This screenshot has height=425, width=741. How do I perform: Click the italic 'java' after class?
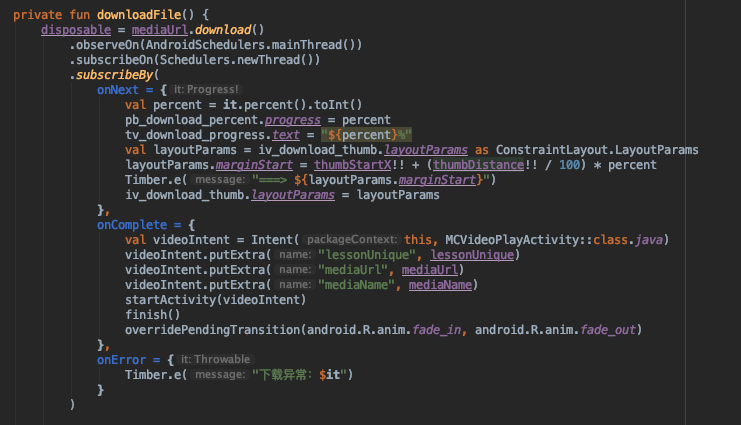tap(649, 240)
